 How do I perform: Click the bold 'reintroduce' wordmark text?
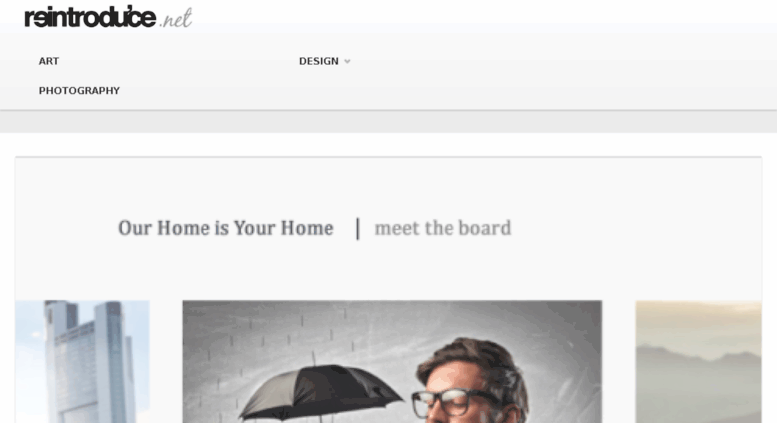(x=90, y=17)
